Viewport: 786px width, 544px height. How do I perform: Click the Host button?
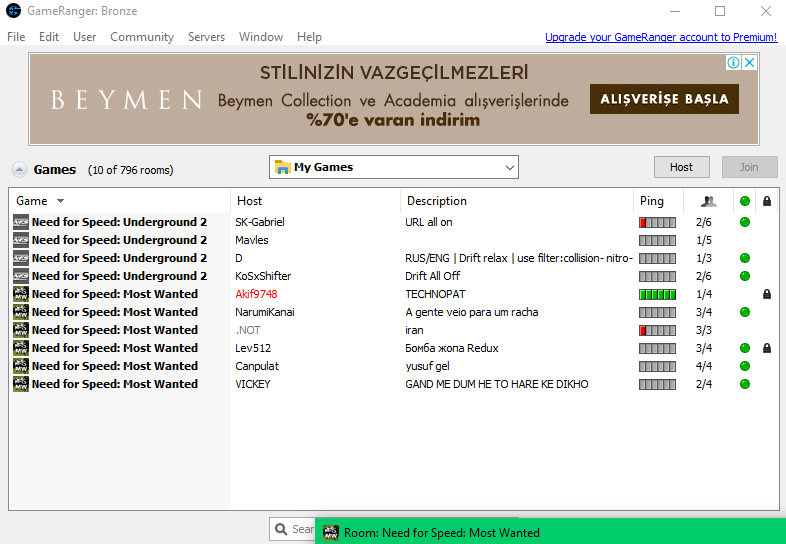pos(681,167)
